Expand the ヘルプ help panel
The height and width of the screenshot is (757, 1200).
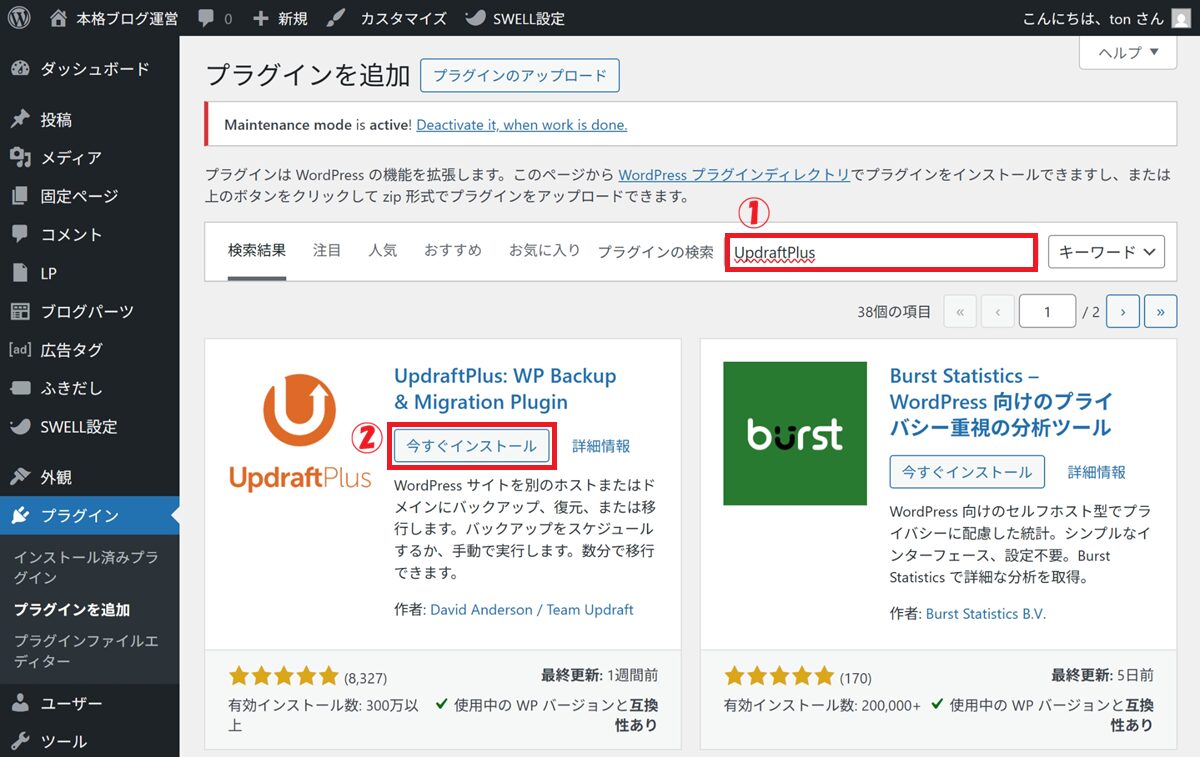pyautogui.click(x=1128, y=53)
